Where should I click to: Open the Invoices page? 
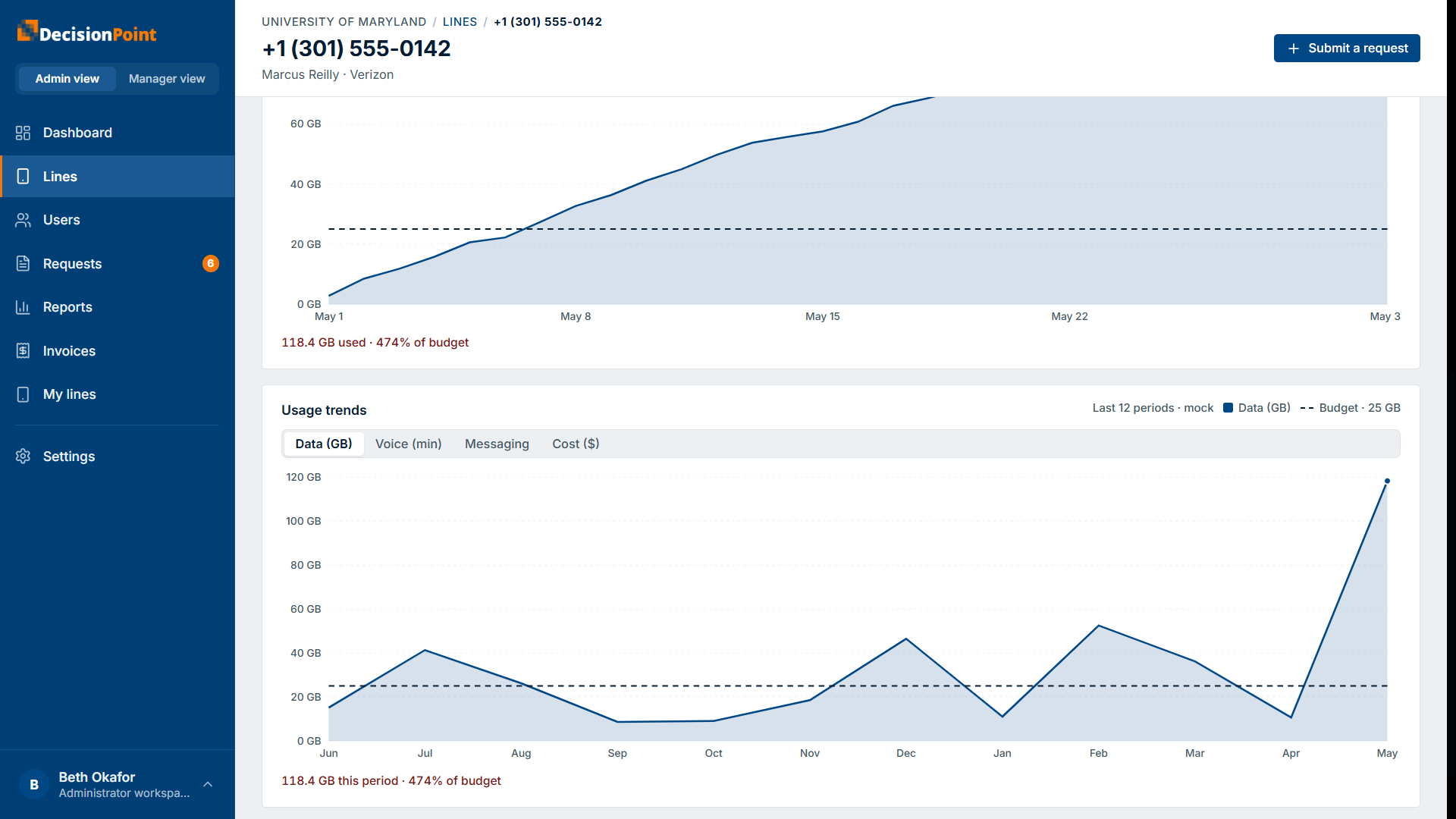tap(118, 351)
